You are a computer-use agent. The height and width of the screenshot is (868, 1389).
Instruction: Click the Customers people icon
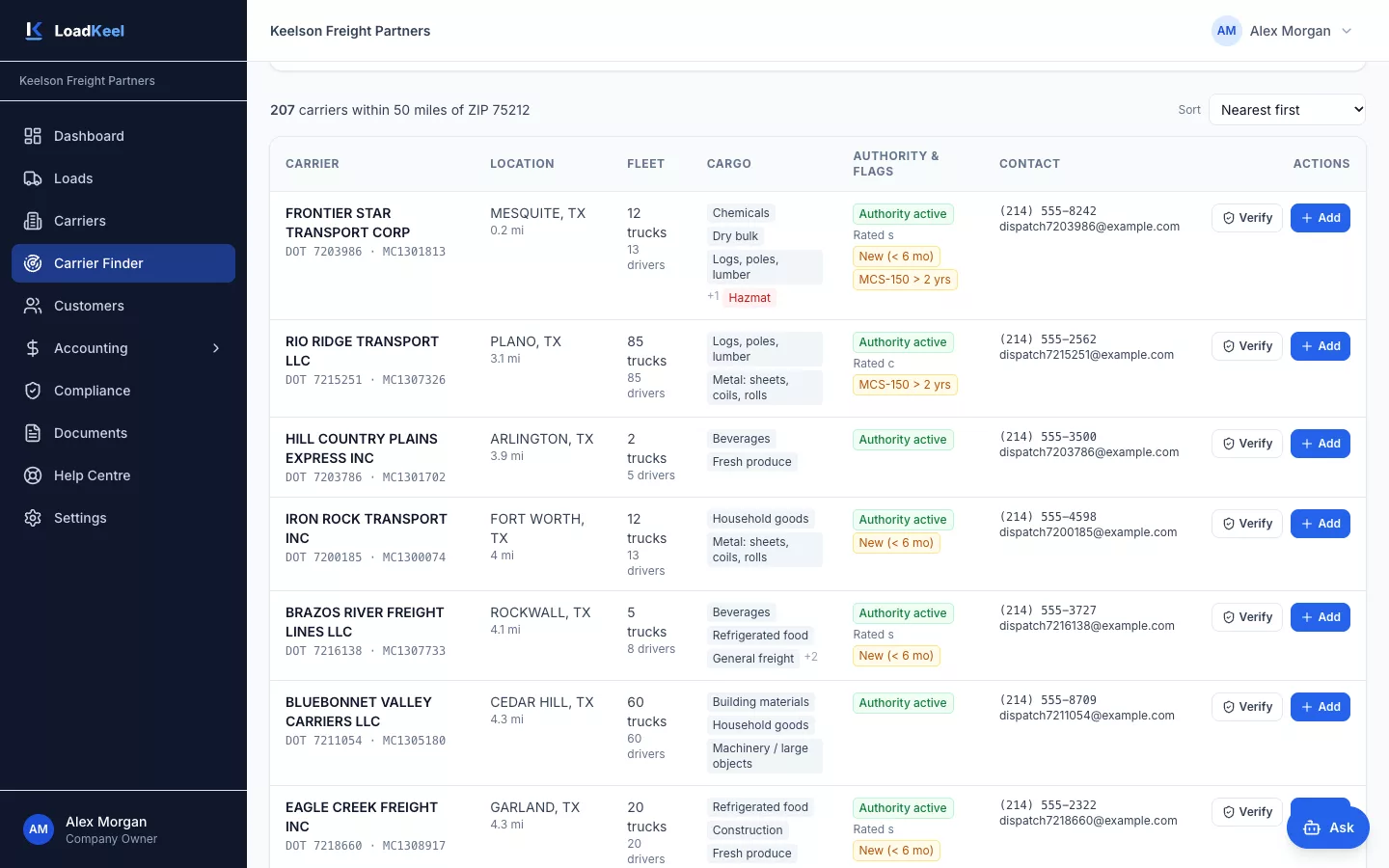(x=33, y=306)
